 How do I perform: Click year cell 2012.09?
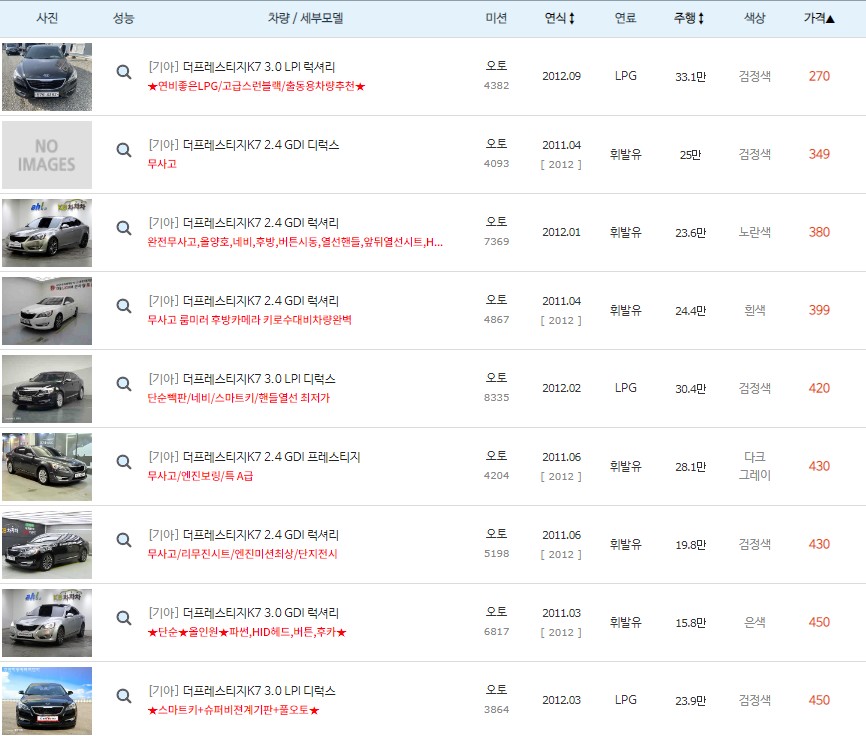[561, 76]
